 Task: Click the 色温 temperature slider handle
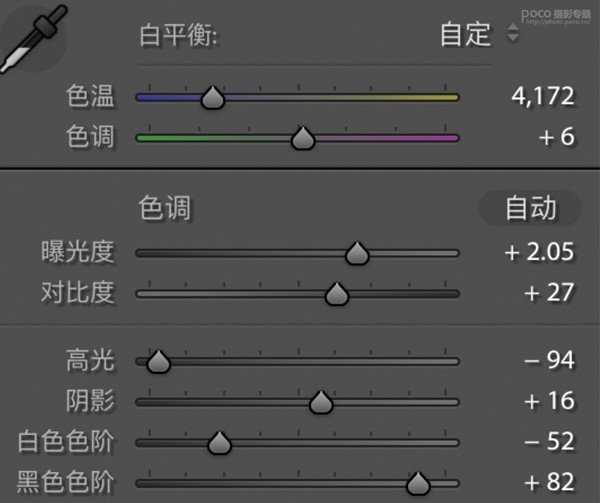coord(213,97)
